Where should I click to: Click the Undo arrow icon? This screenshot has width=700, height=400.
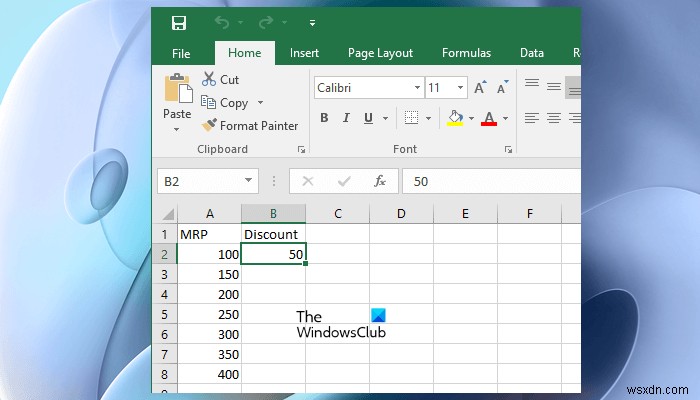point(222,22)
